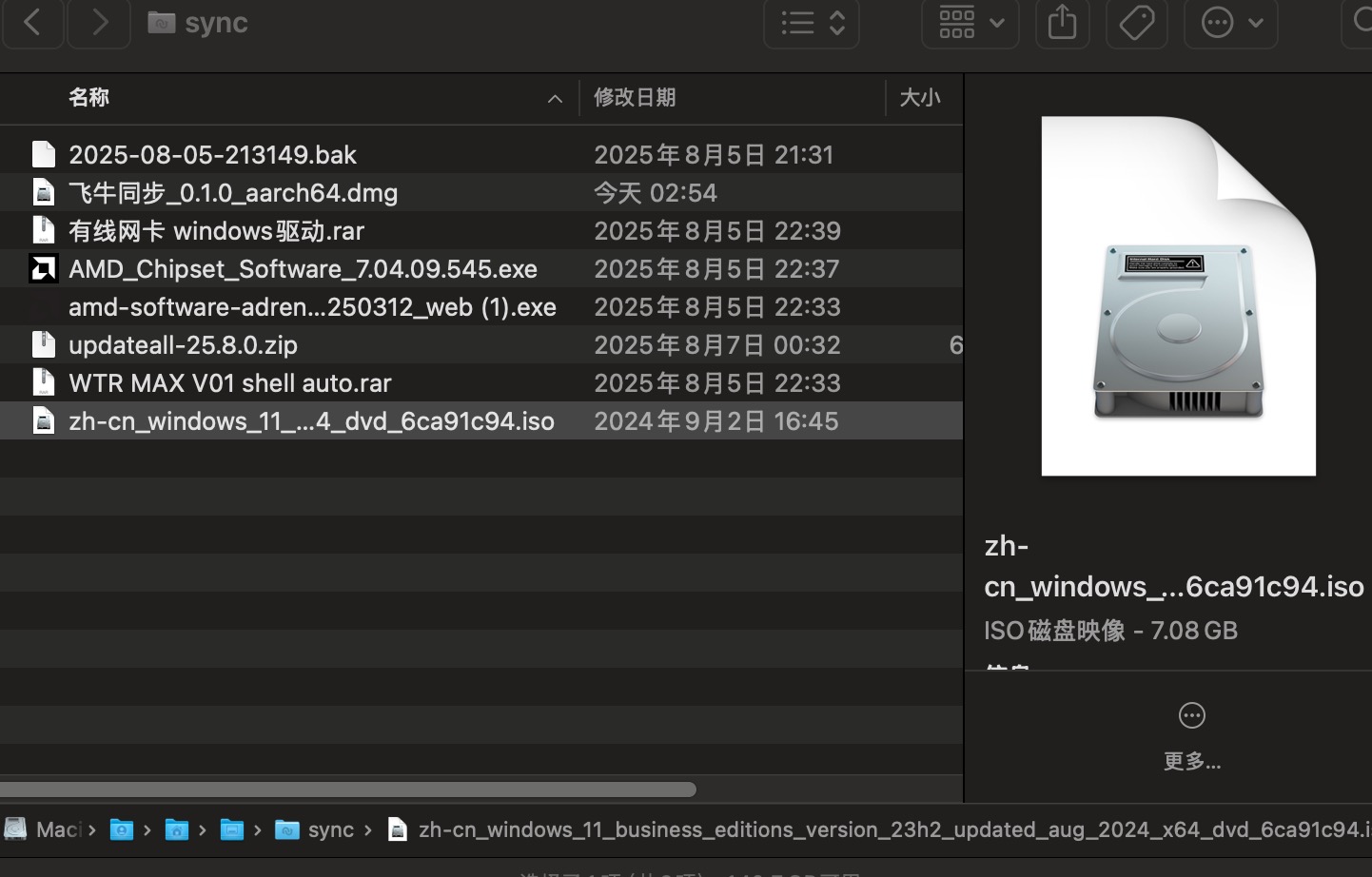Screen dimensions: 1372x877
Task: Open the sync folder in the path bar
Action: click(315, 829)
